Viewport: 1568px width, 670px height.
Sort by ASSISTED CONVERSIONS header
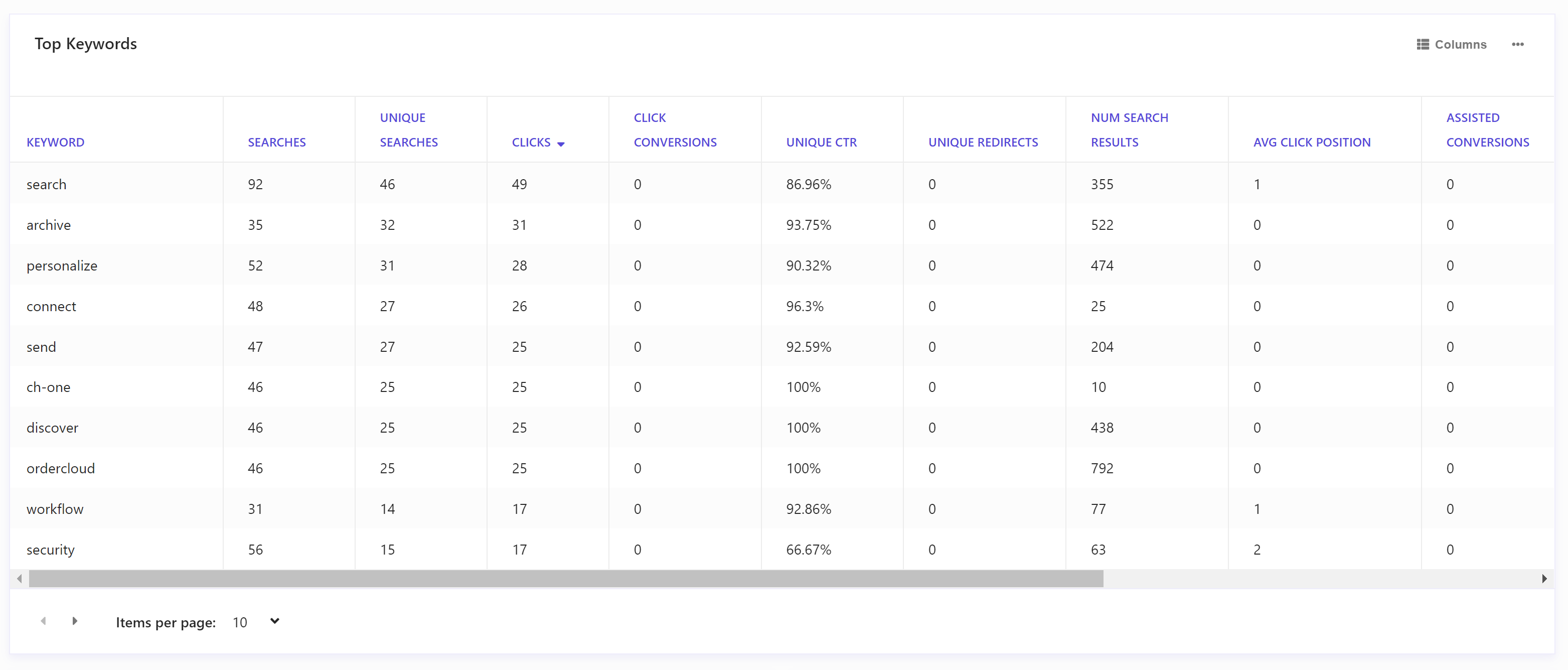[x=1488, y=130]
